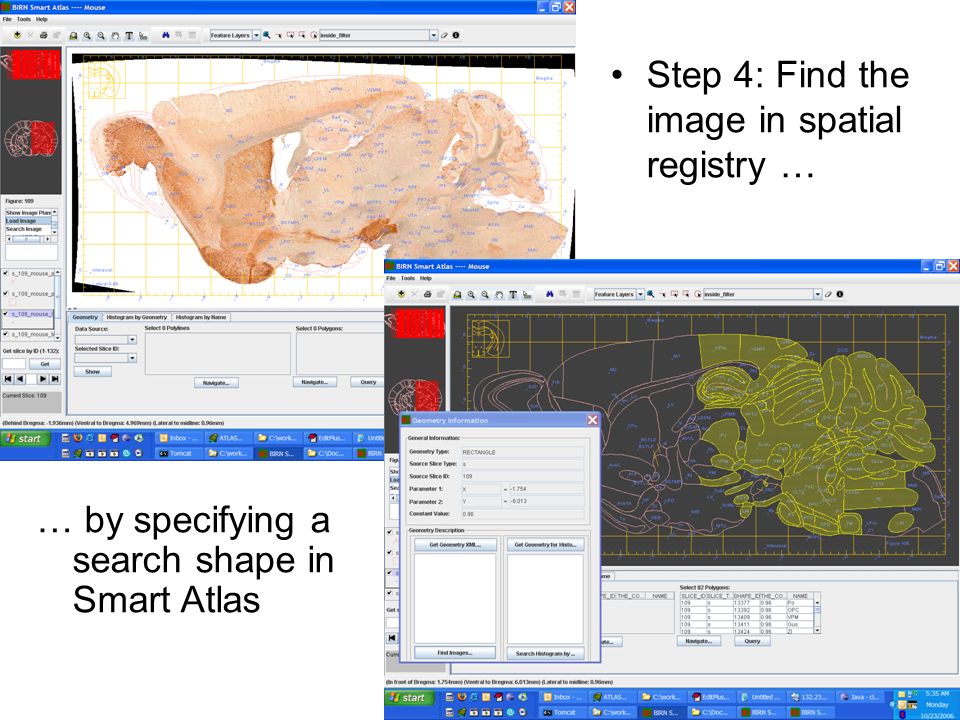Toggle first s_109_mouse layer checkbox

click(6, 274)
